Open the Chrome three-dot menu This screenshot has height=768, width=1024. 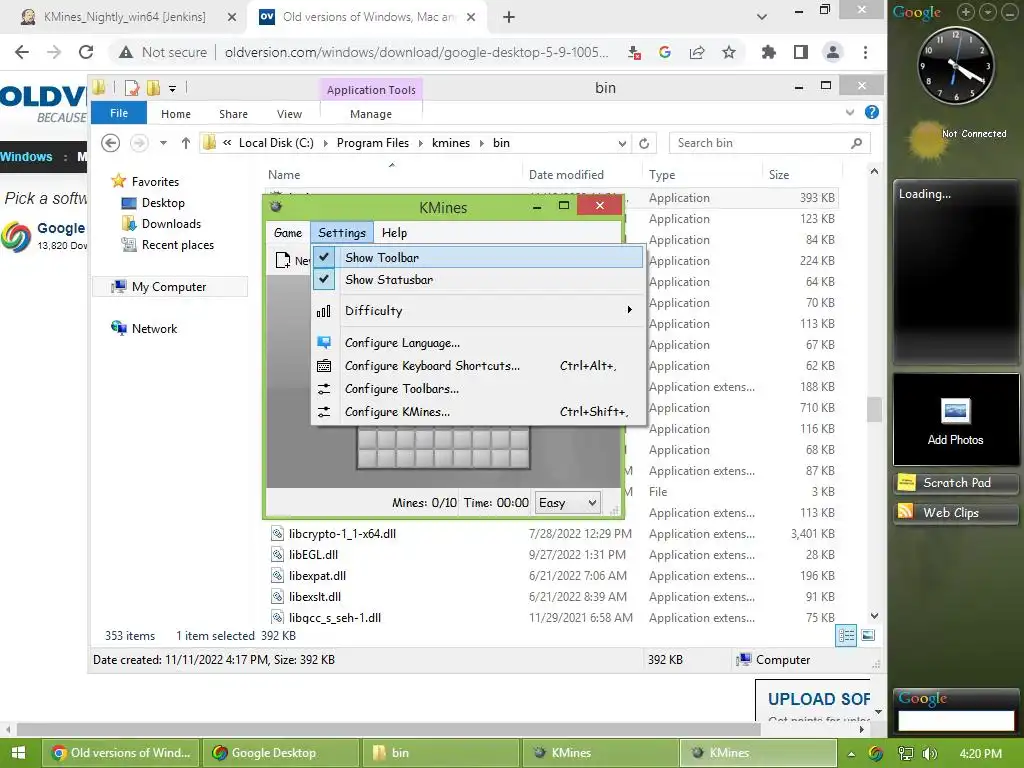[x=865, y=52]
